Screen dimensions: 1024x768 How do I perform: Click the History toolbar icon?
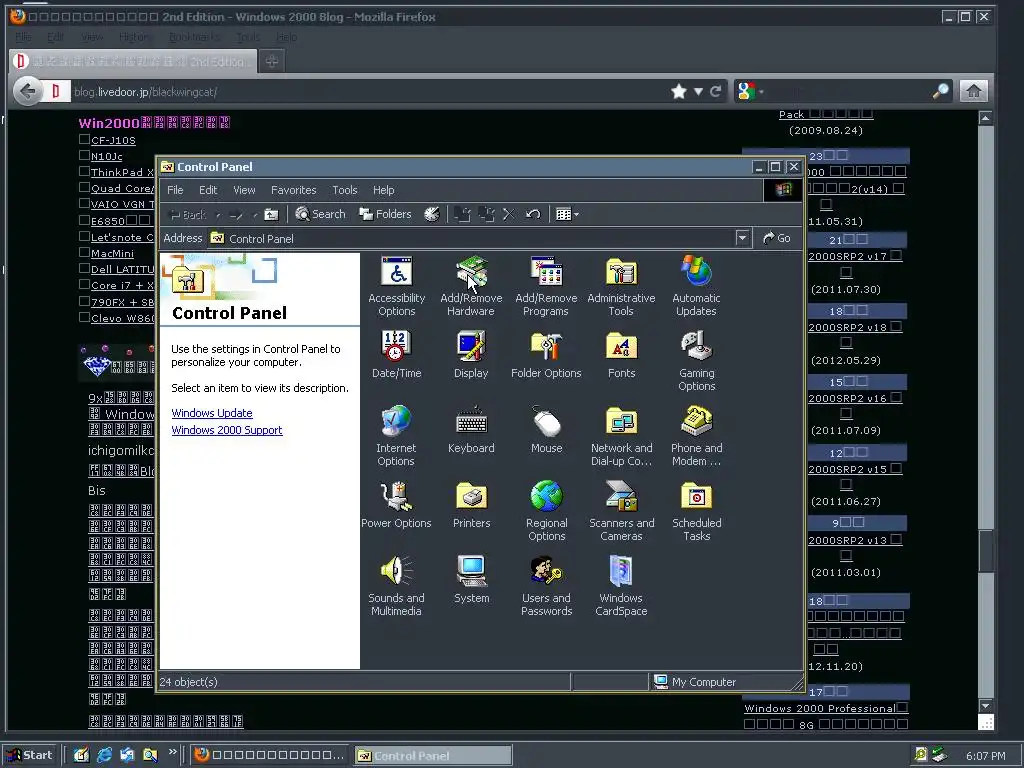(432, 214)
